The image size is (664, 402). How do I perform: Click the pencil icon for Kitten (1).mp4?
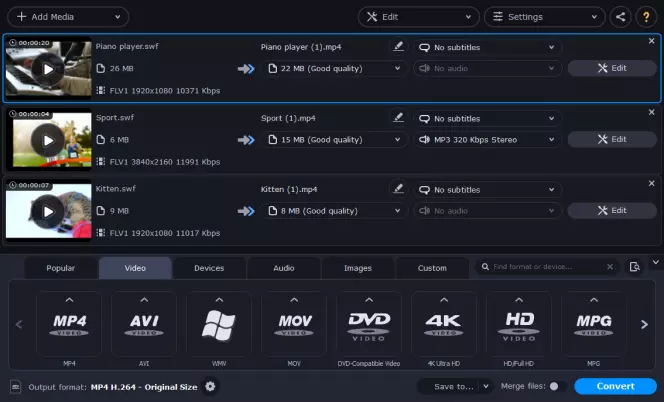tap(399, 189)
